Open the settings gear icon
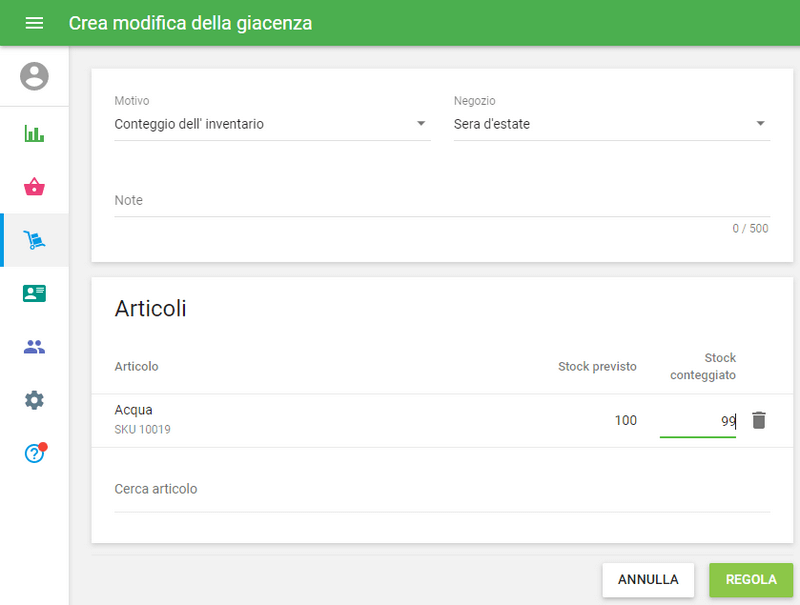Screen dimensions: 800x605 pos(34,400)
